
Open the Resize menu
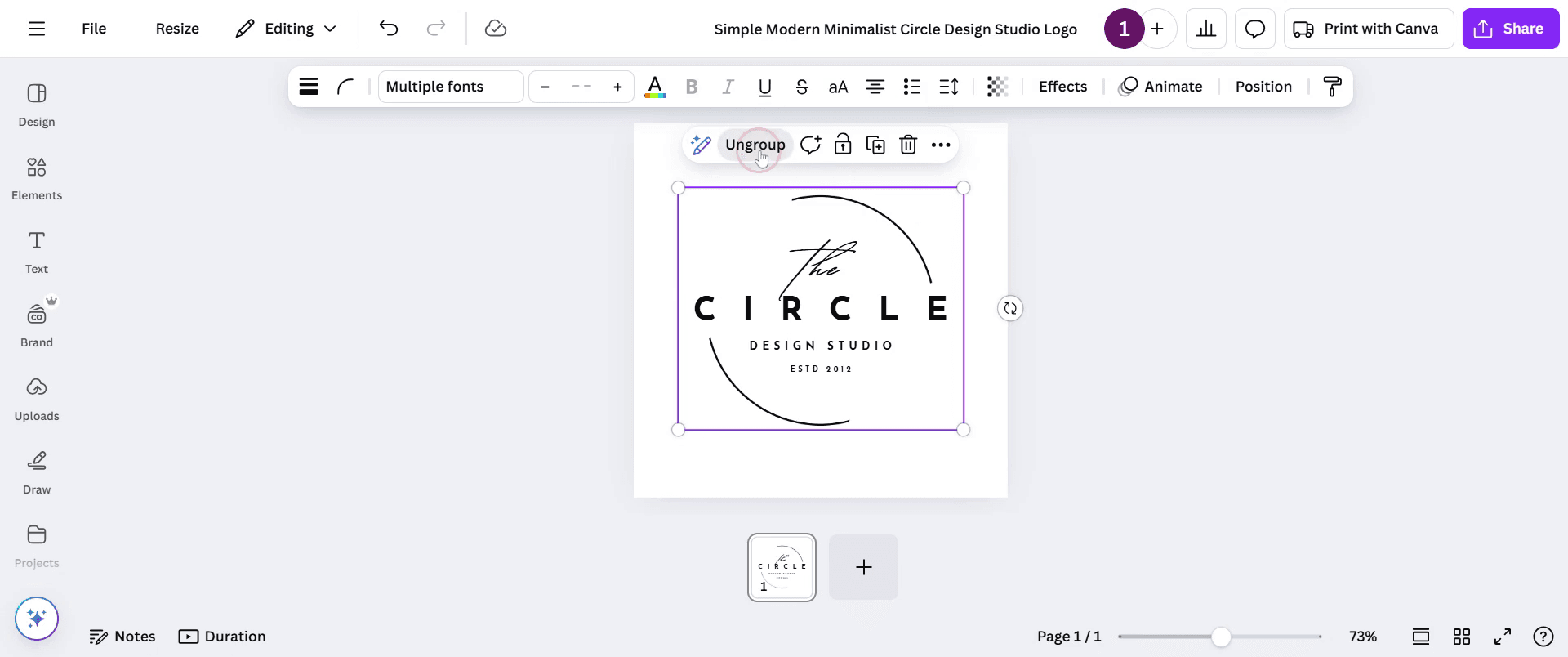[177, 29]
